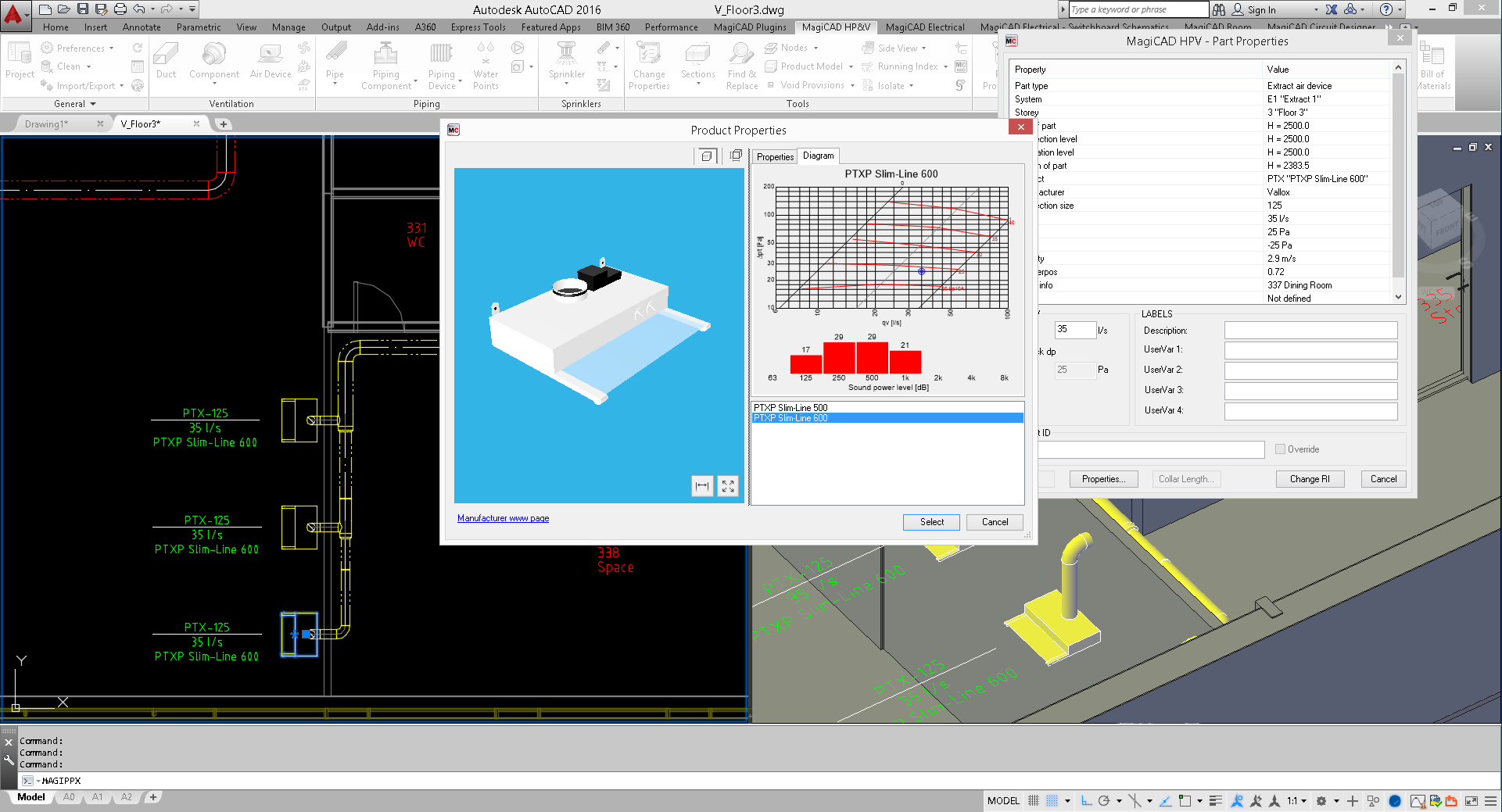Image resolution: width=1502 pixels, height=812 pixels.
Task: Switch to the Drawing1* document tab
Action: (x=46, y=124)
